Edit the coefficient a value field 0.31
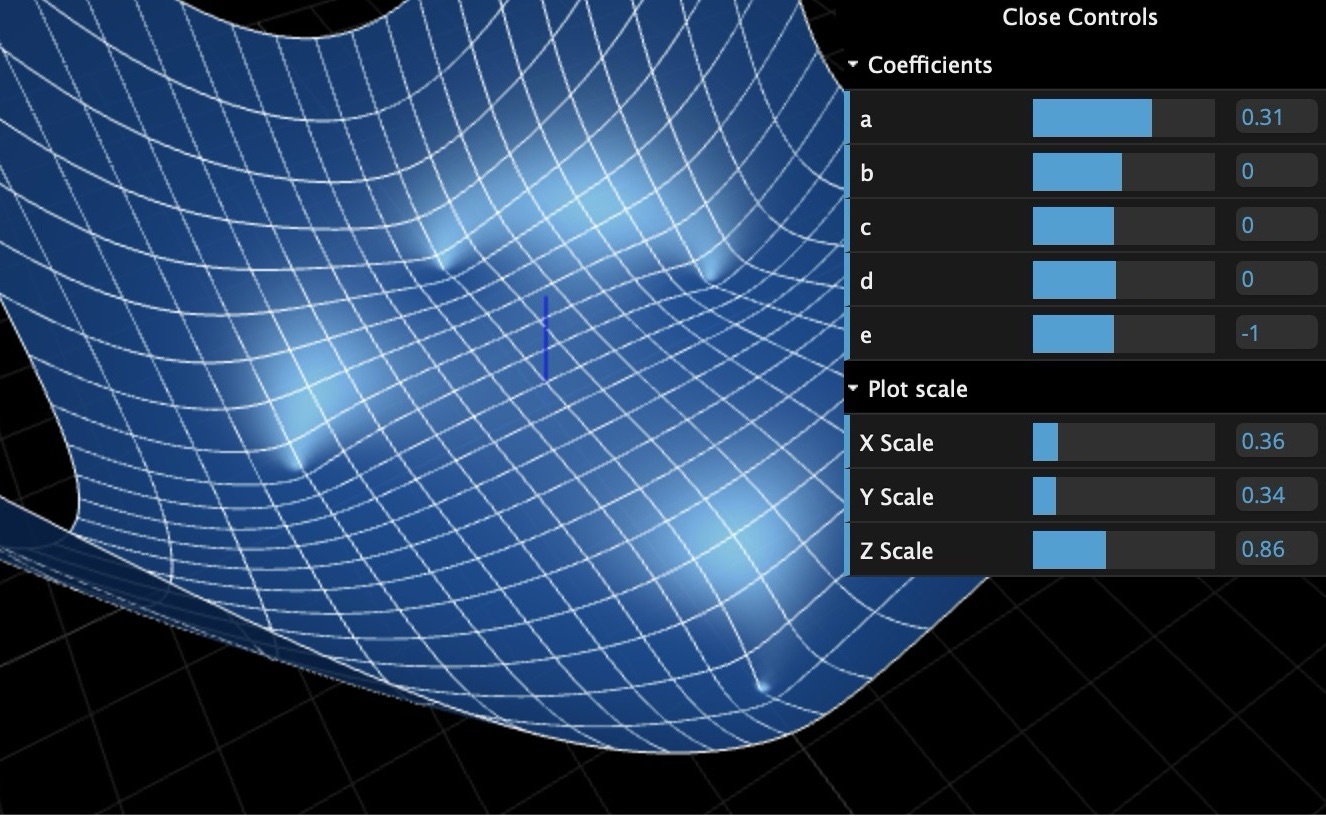 pyautogui.click(x=1275, y=117)
